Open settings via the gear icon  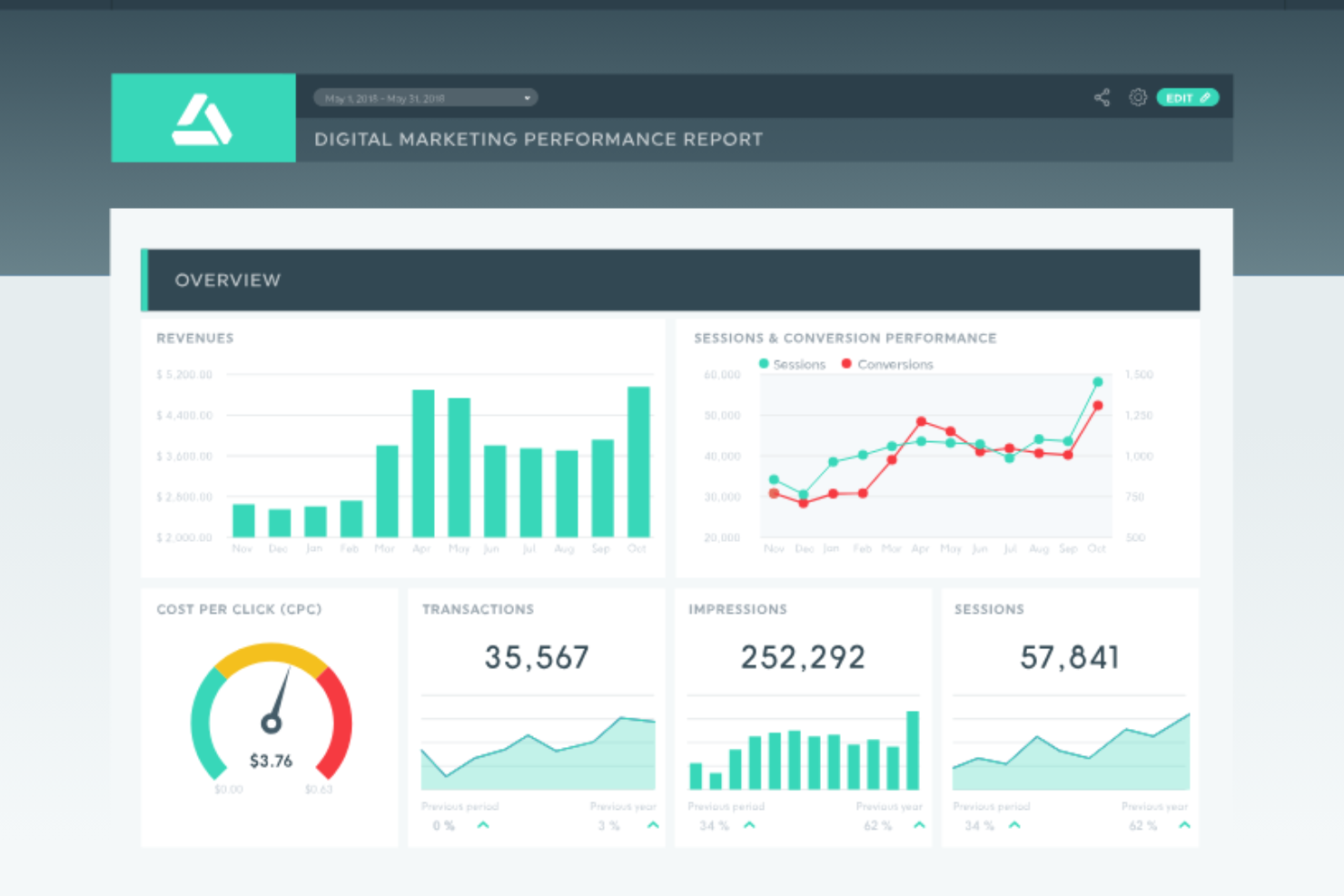[1138, 97]
